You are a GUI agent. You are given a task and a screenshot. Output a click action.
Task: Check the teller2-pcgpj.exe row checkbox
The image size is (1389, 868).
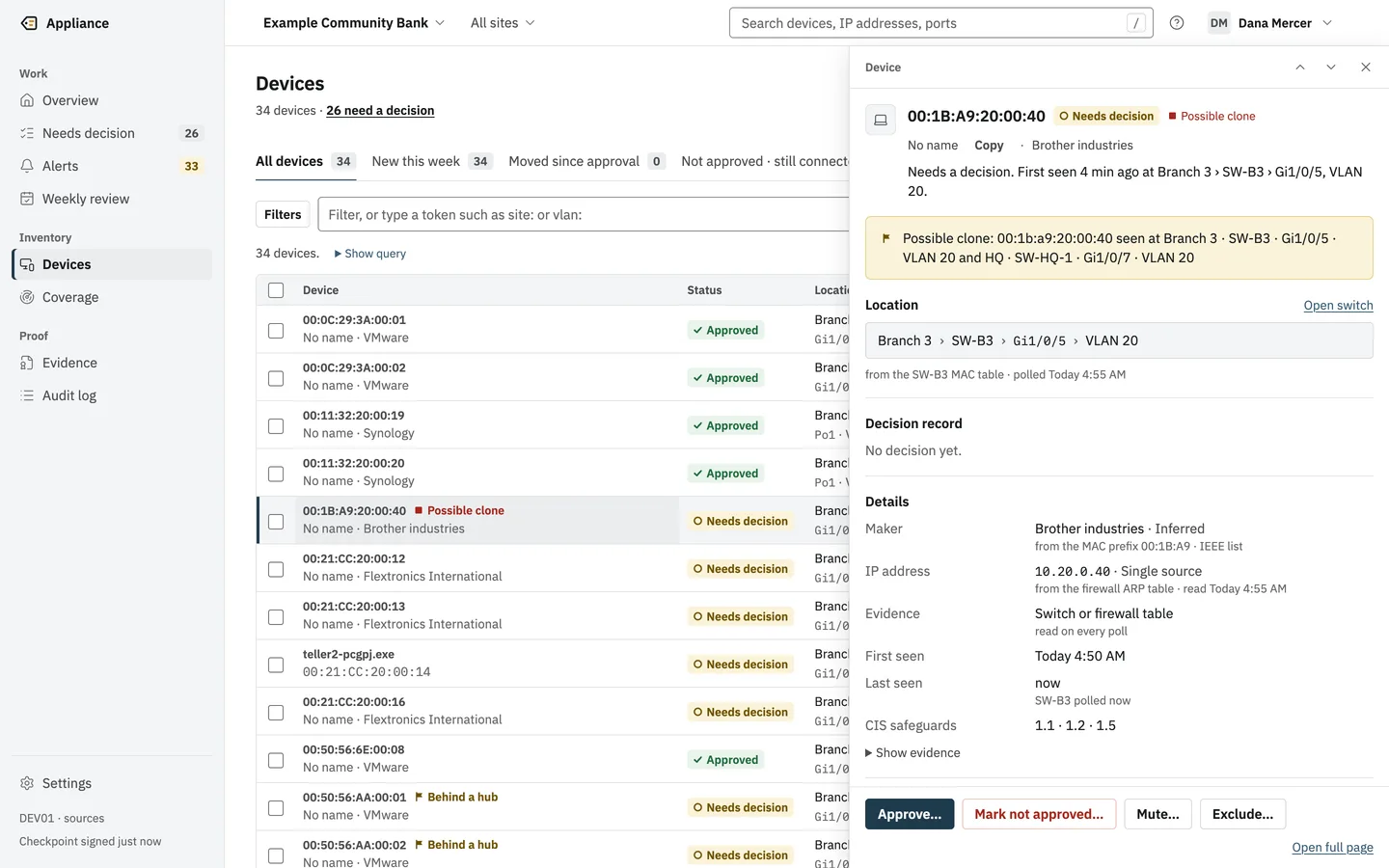(276, 665)
